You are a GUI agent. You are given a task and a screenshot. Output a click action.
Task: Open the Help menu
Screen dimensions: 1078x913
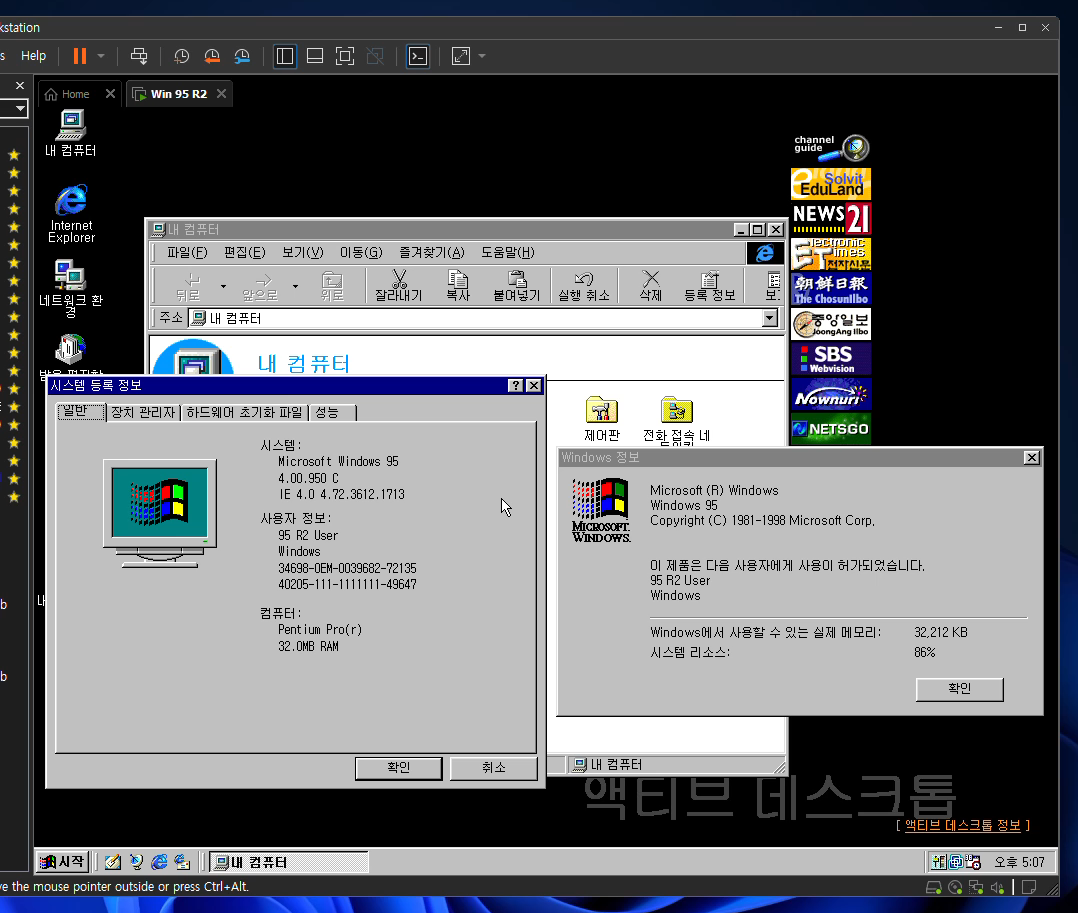(33, 56)
